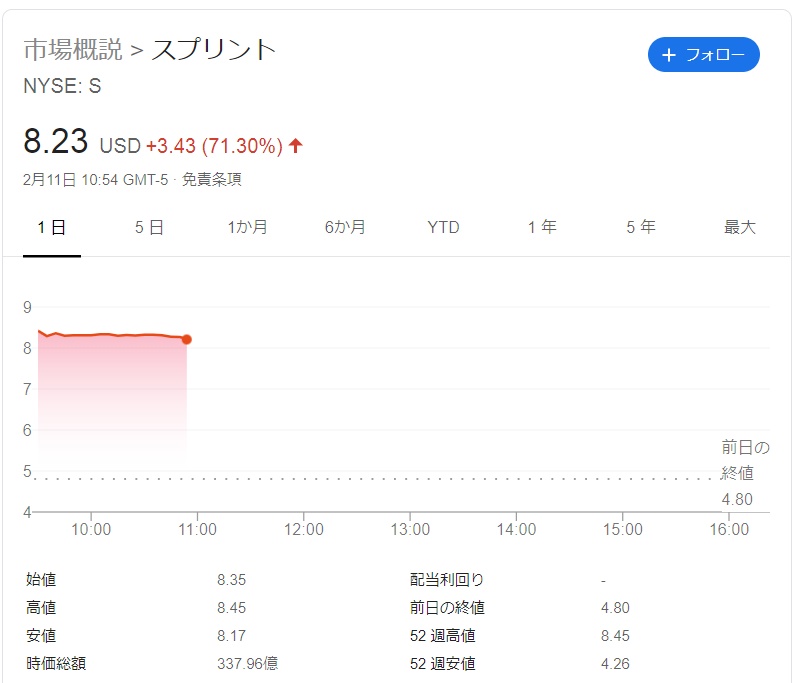View the 5年 chart range

pyautogui.click(x=641, y=228)
